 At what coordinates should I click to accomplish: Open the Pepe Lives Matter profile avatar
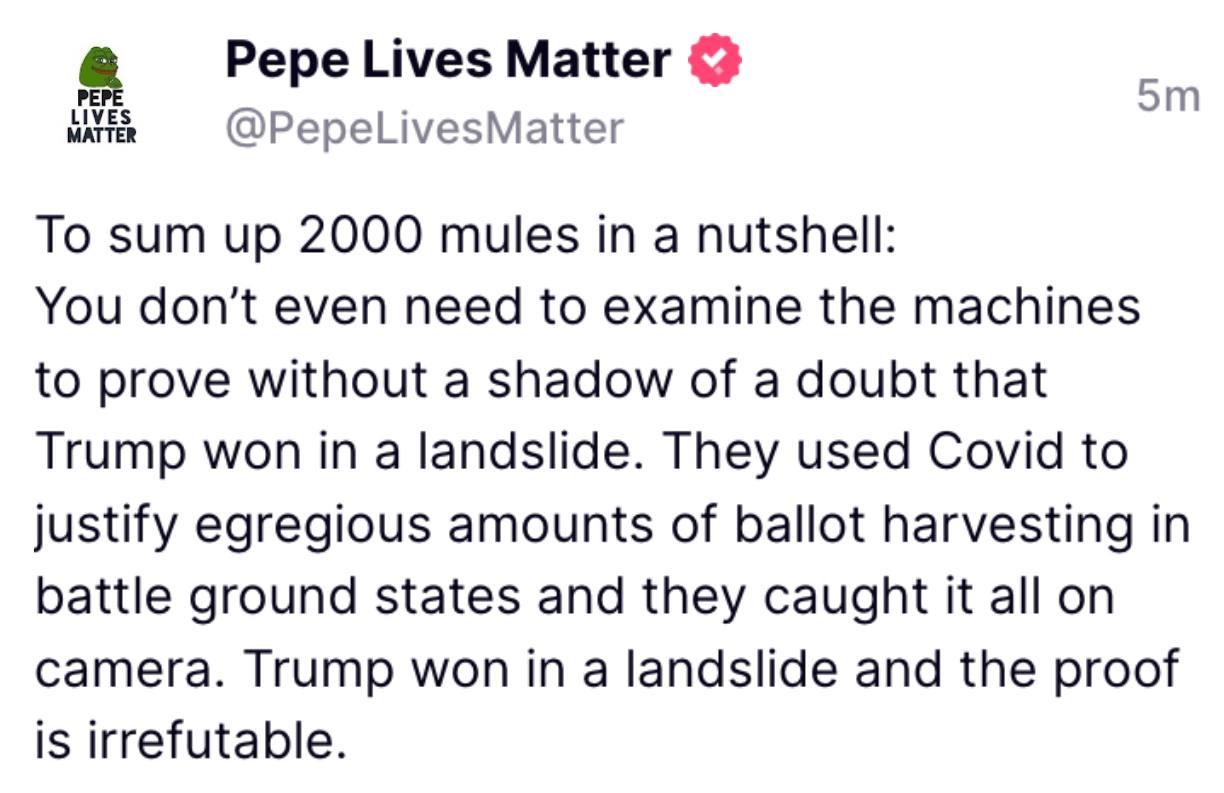(x=101, y=96)
